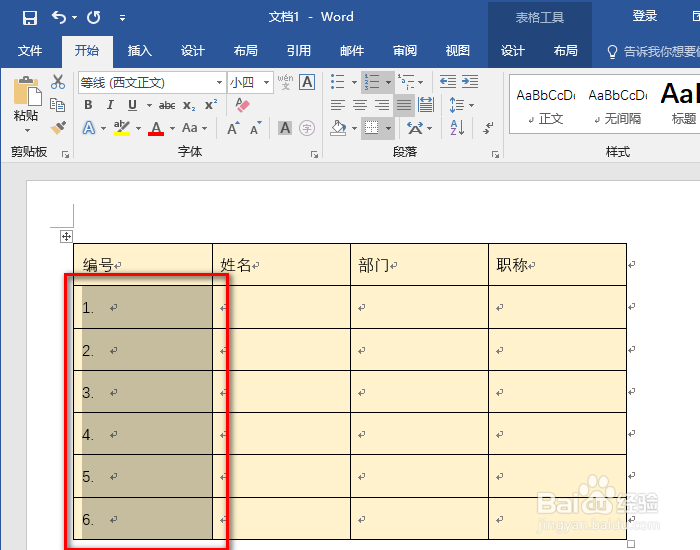Image resolution: width=700 pixels, height=550 pixels.
Task: Switch to the 引用 References tab
Action: click(x=299, y=51)
